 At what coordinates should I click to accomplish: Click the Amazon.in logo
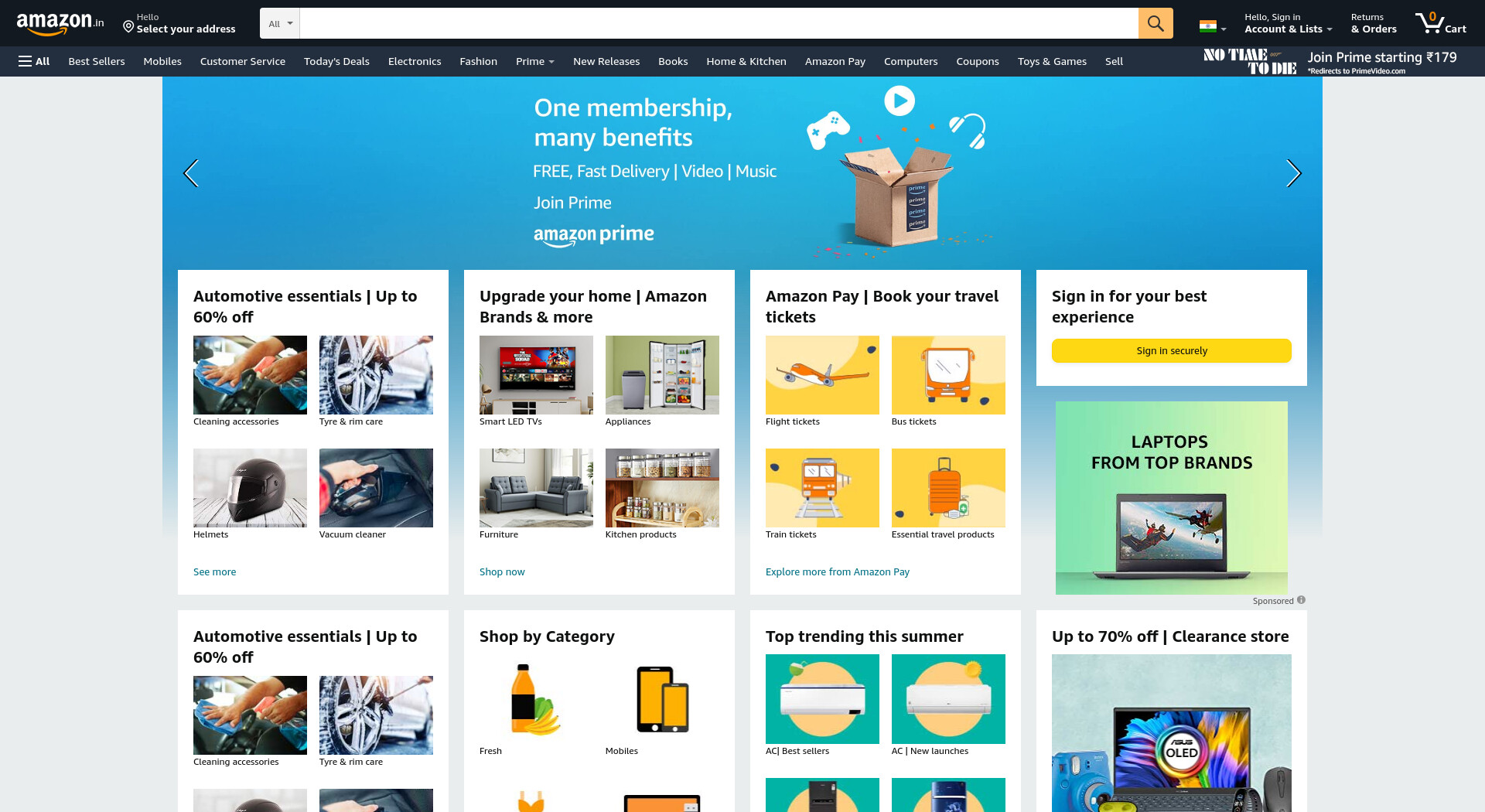pyautogui.click(x=60, y=23)
